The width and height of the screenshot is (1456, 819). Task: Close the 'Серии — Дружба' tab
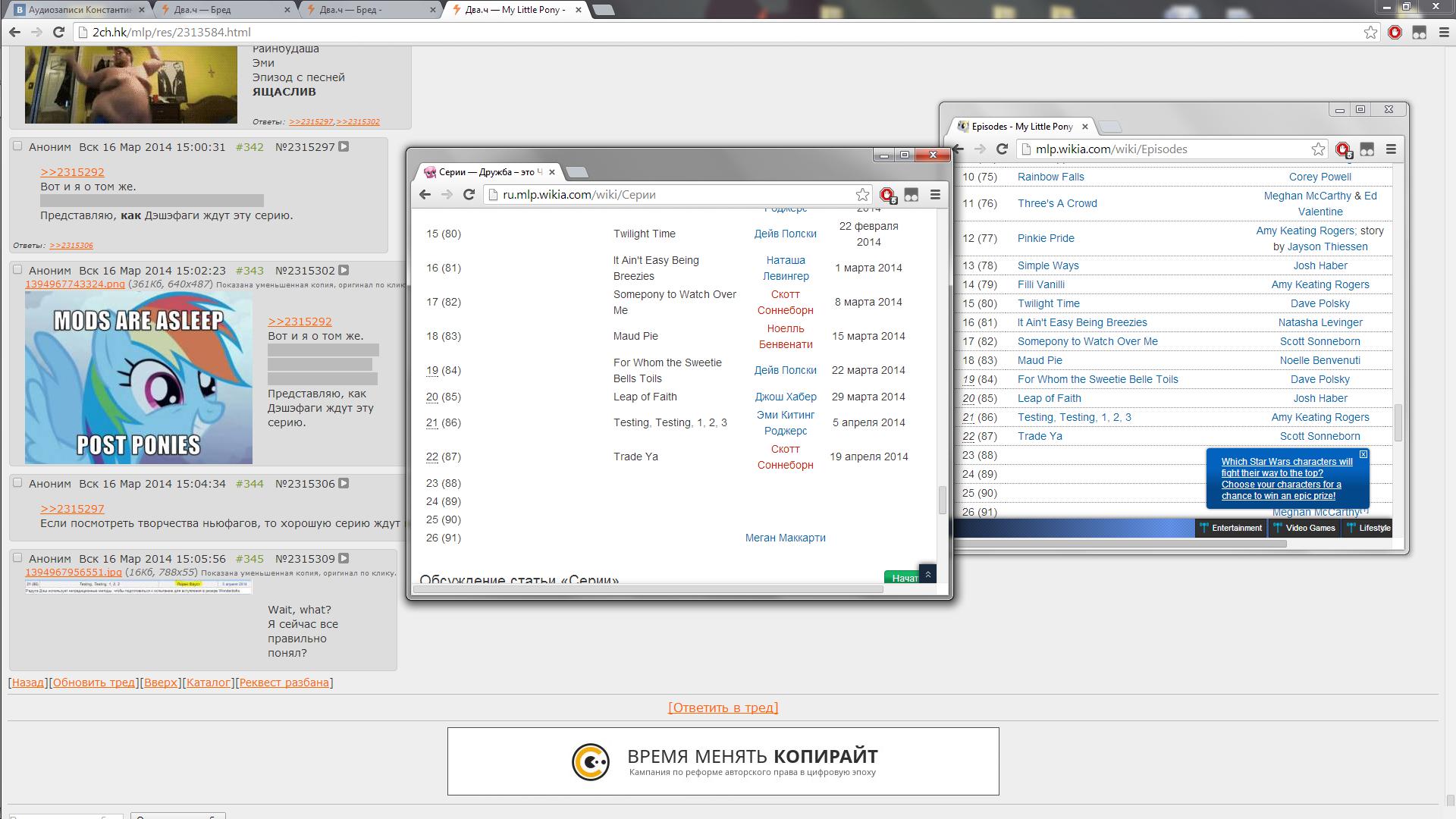point(552,172)
